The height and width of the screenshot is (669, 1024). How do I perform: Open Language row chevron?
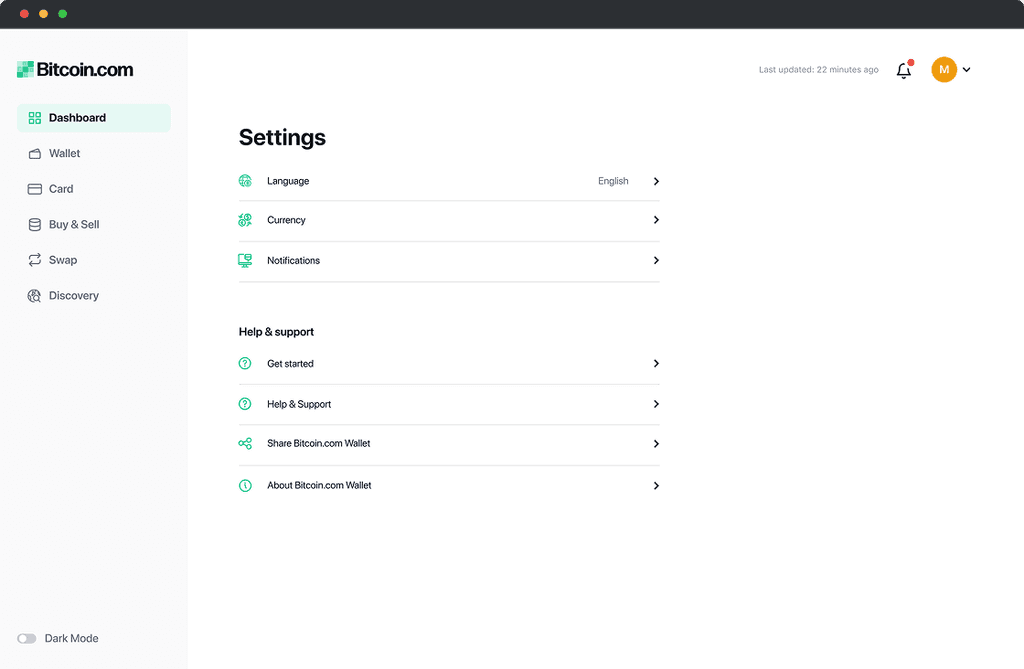(656, 181)
